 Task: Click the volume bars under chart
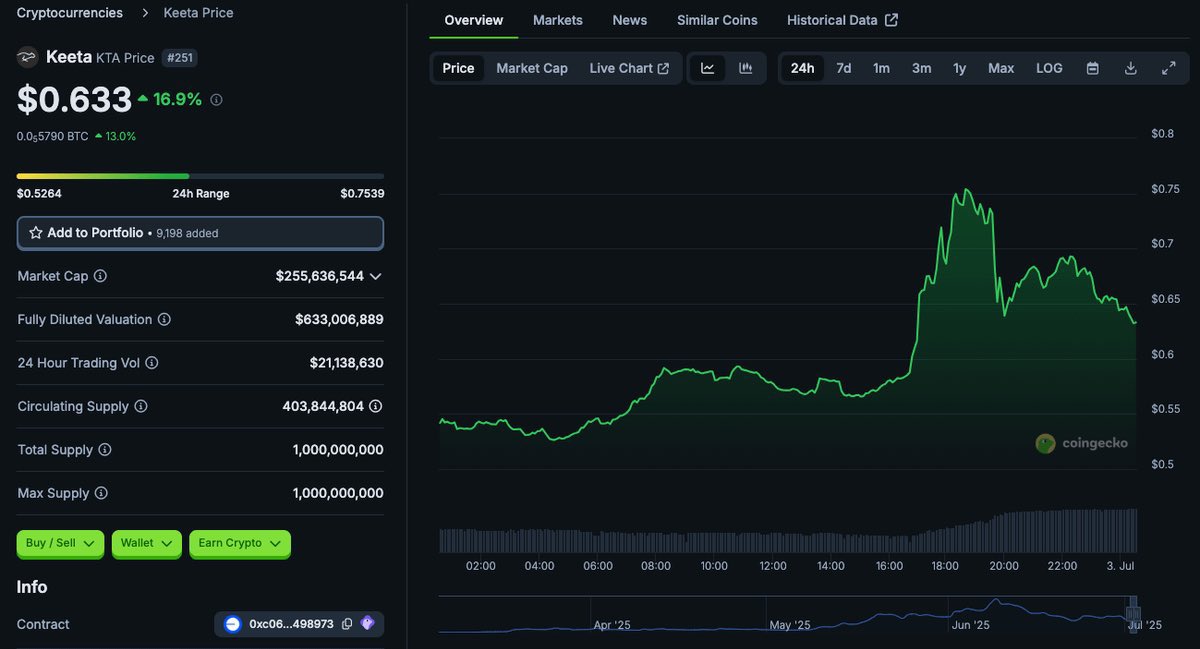788,531
